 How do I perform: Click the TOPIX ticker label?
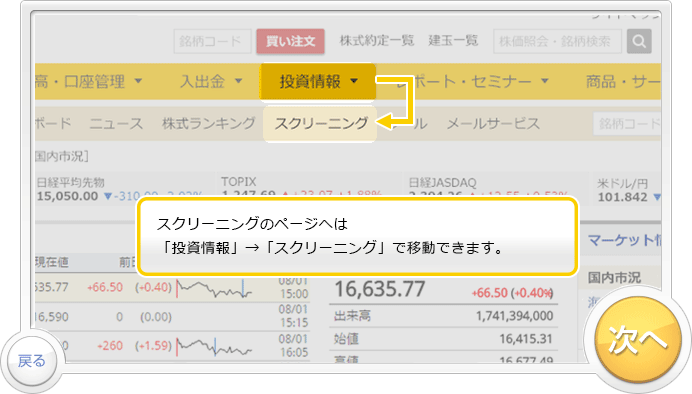coord(238,182)
